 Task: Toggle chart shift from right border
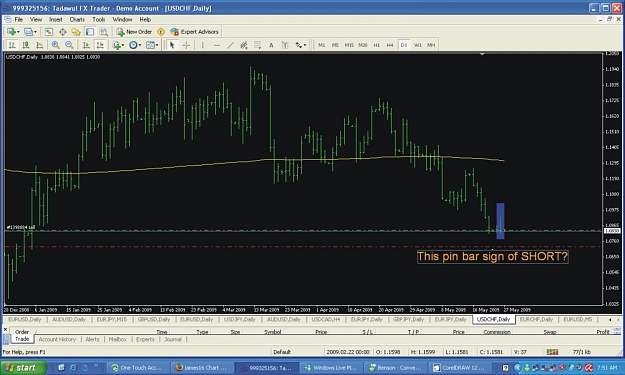[x=100, y=45]
